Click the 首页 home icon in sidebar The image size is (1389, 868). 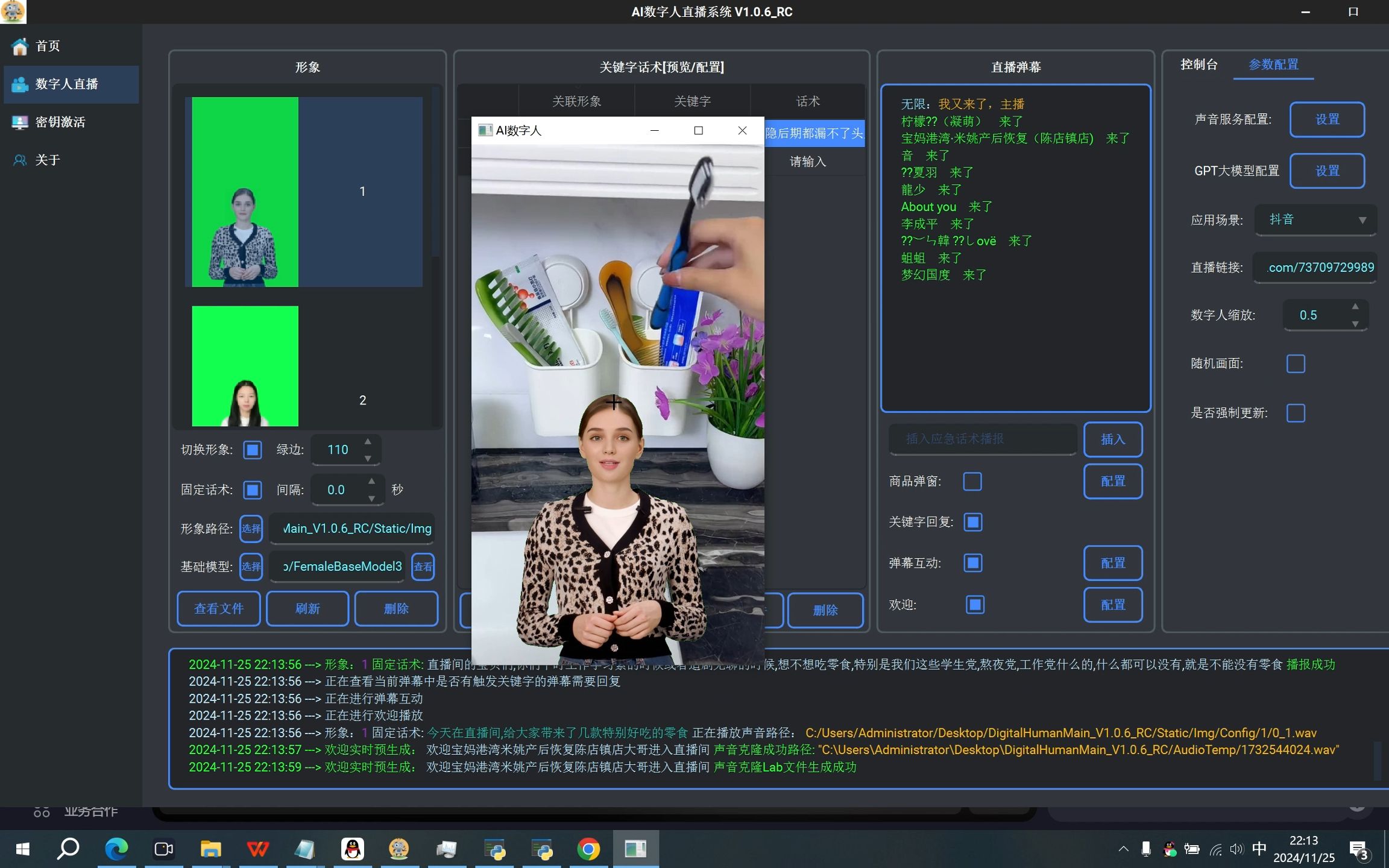coord(20,46)
